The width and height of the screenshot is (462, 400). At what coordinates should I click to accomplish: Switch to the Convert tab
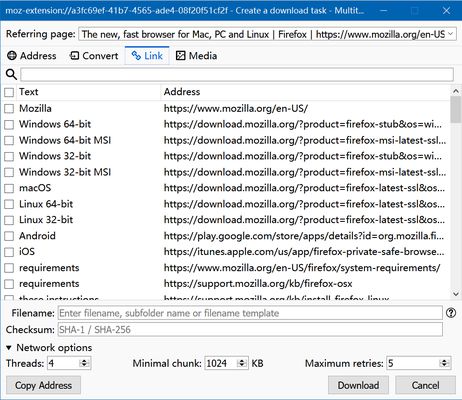tap(94, 56)
